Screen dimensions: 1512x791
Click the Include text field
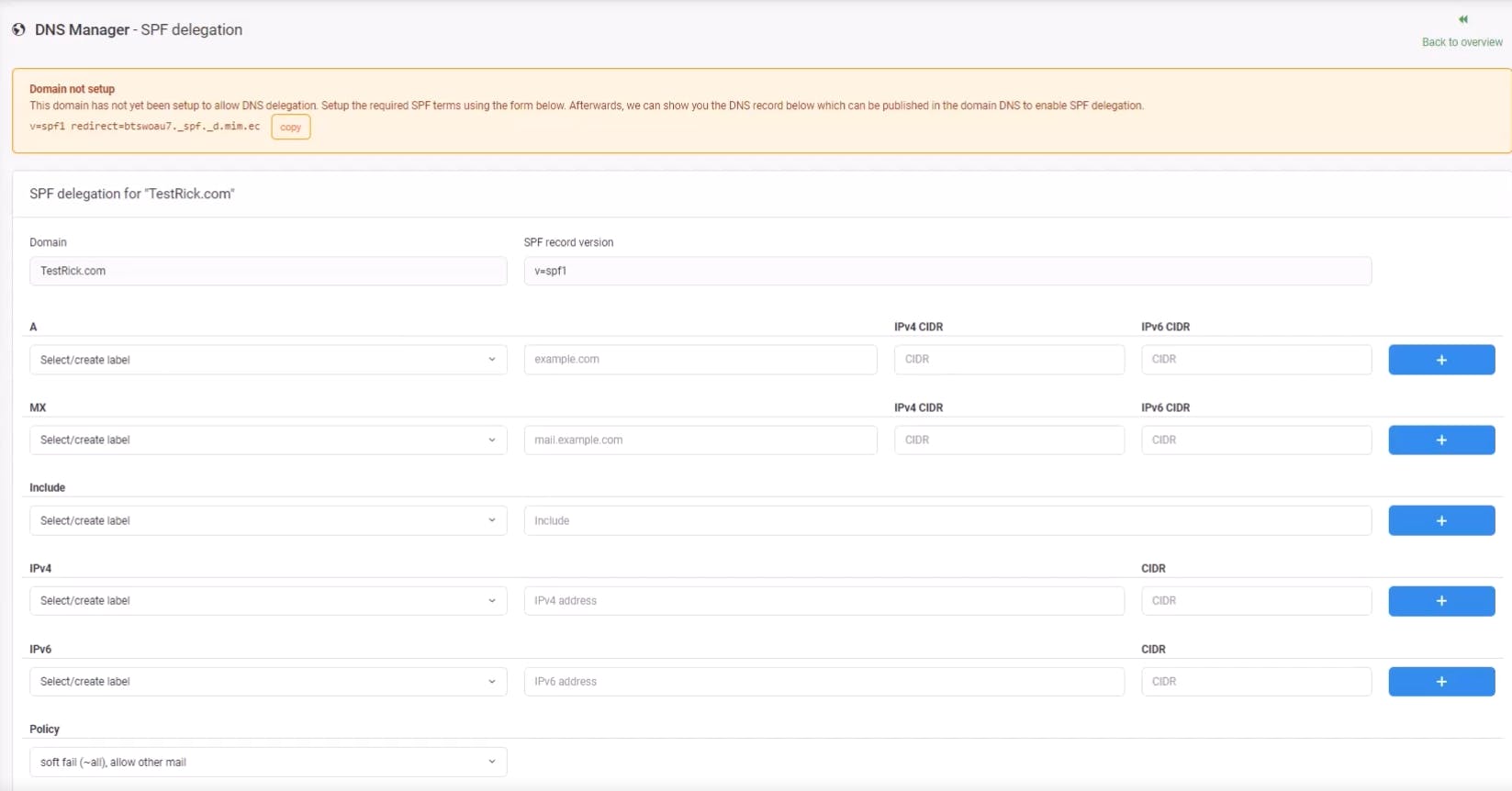point(947,520)
